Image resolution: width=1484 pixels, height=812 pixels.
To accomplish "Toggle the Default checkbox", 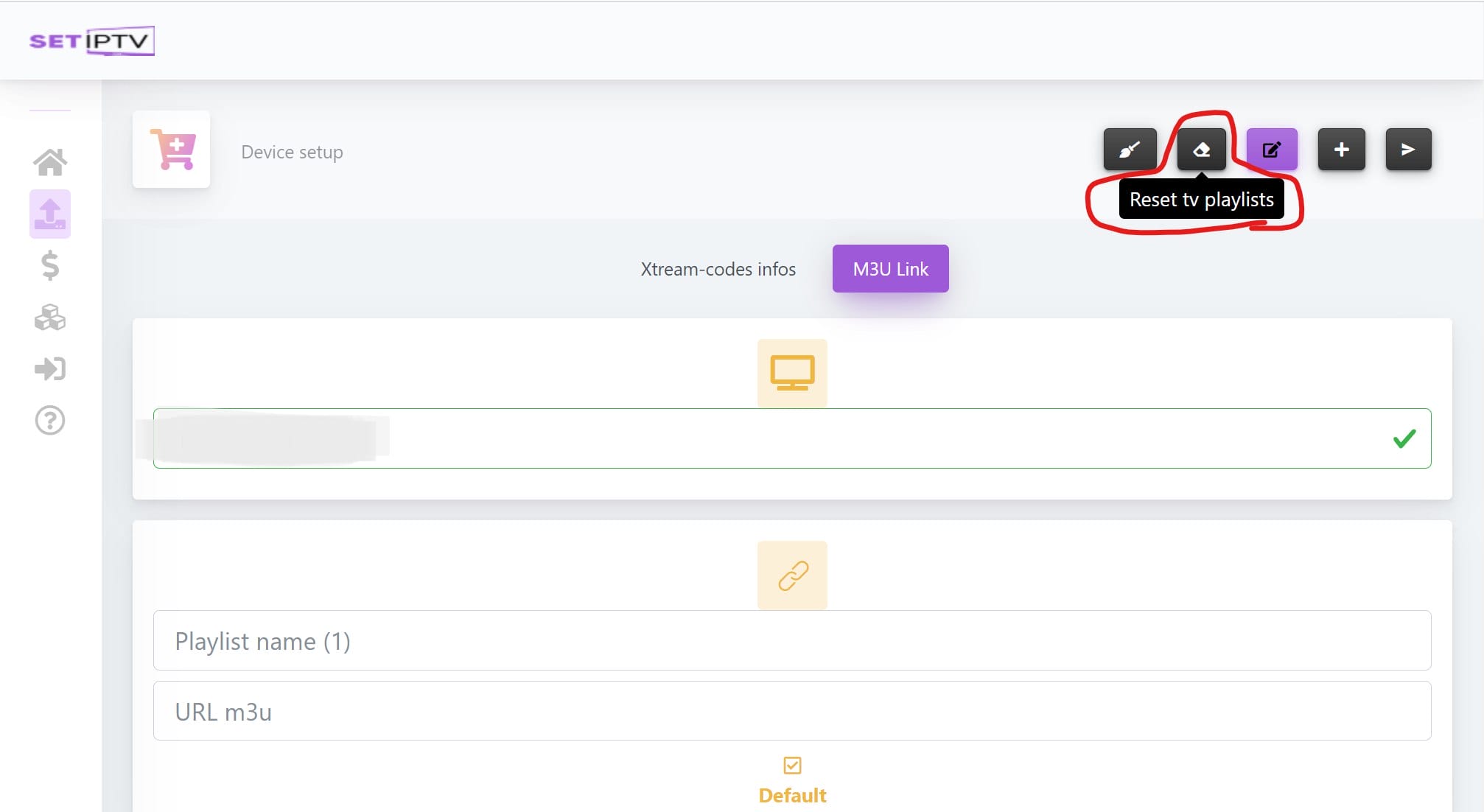I will point(792,766).
